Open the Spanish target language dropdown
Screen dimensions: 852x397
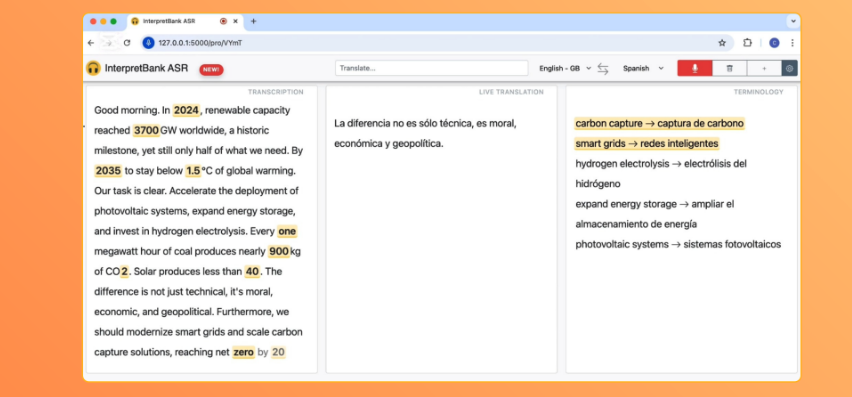(643, 68)
